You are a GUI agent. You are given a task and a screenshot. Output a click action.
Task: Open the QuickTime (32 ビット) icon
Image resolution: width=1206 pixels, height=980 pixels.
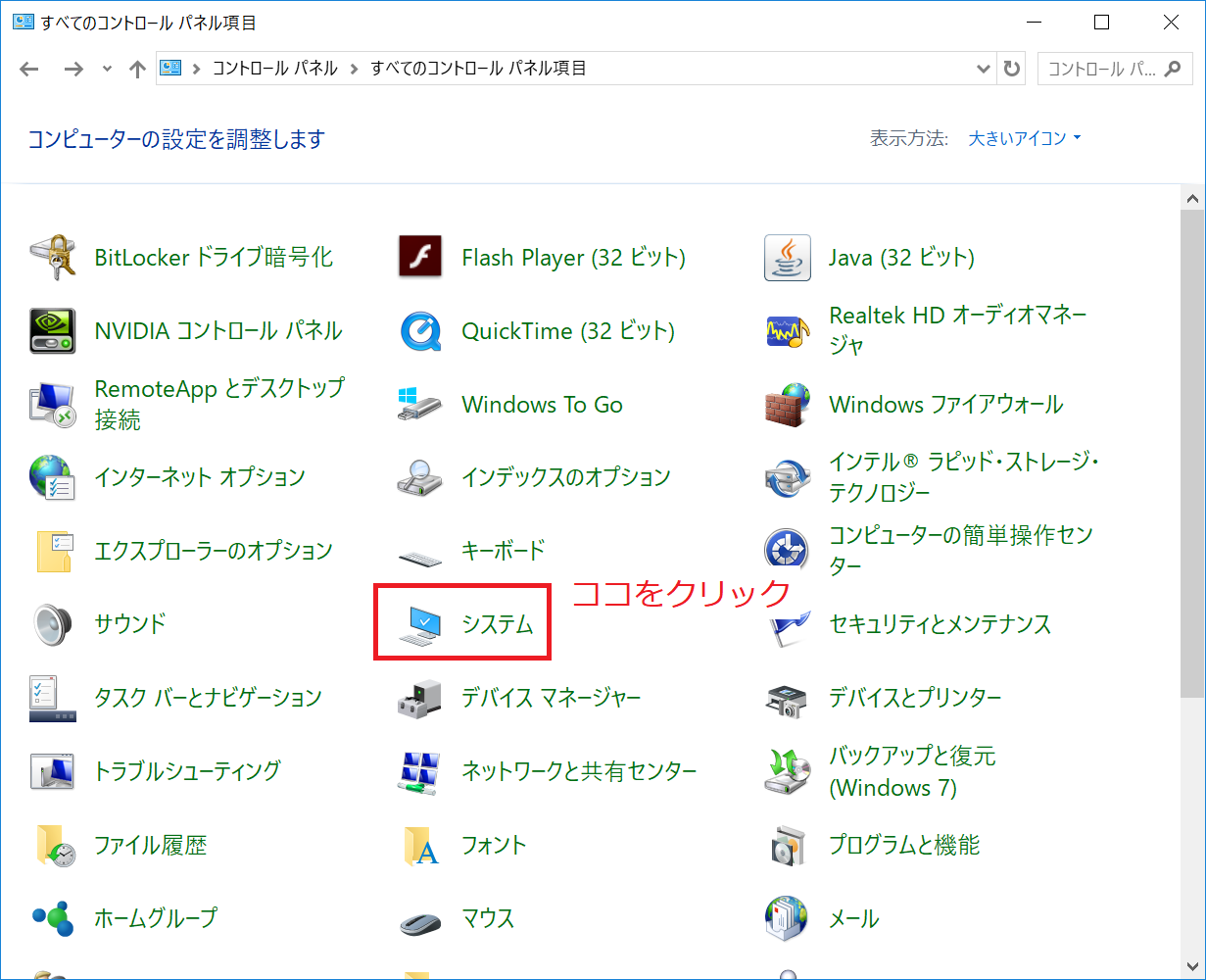tap(420, 331)
